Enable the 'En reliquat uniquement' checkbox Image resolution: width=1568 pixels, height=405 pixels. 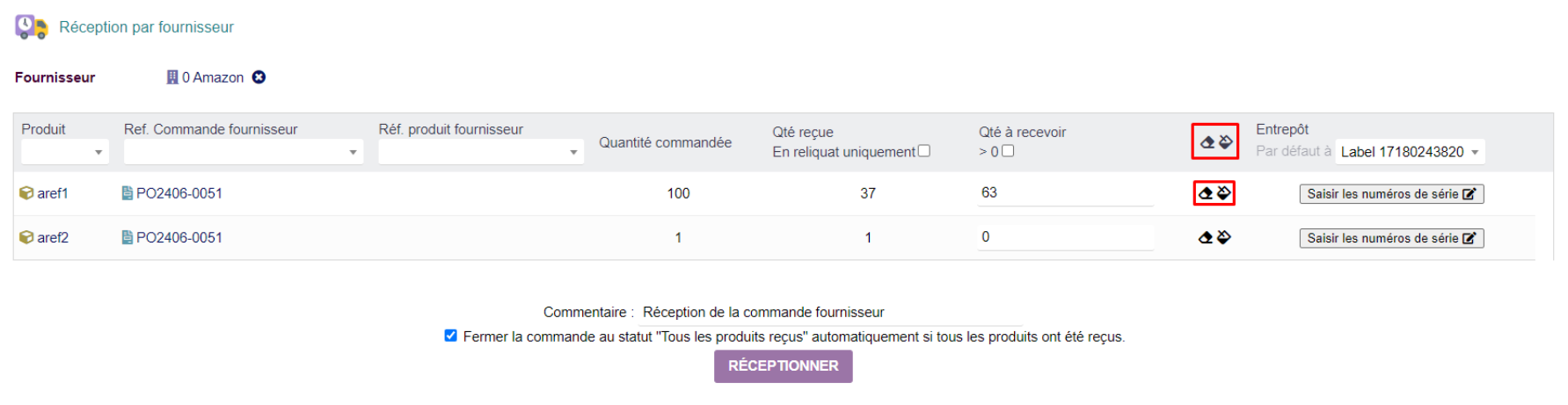[x=923, y=151]
